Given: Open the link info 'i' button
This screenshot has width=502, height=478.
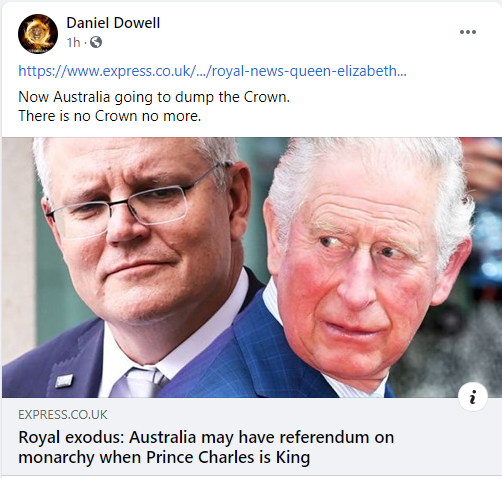Looking at the screenshot, I should pyautogui.click(x=473, y=397).
